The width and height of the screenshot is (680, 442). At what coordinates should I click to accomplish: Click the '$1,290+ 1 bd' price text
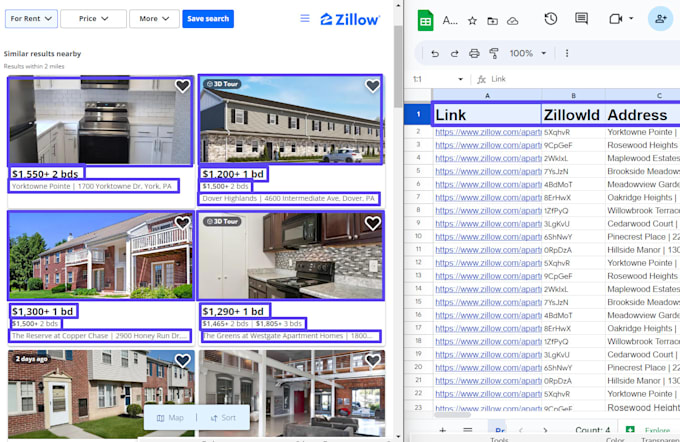(x=234, y=311)
